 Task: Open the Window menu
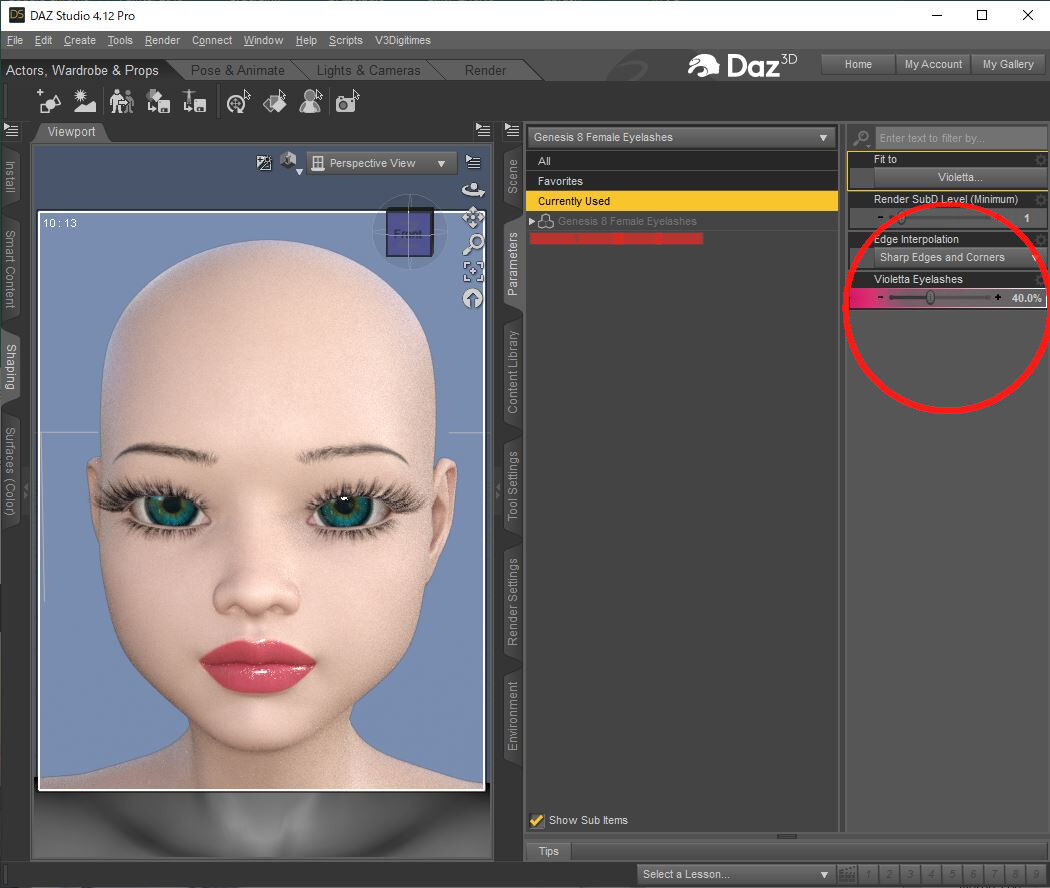(x=263, y=40)
